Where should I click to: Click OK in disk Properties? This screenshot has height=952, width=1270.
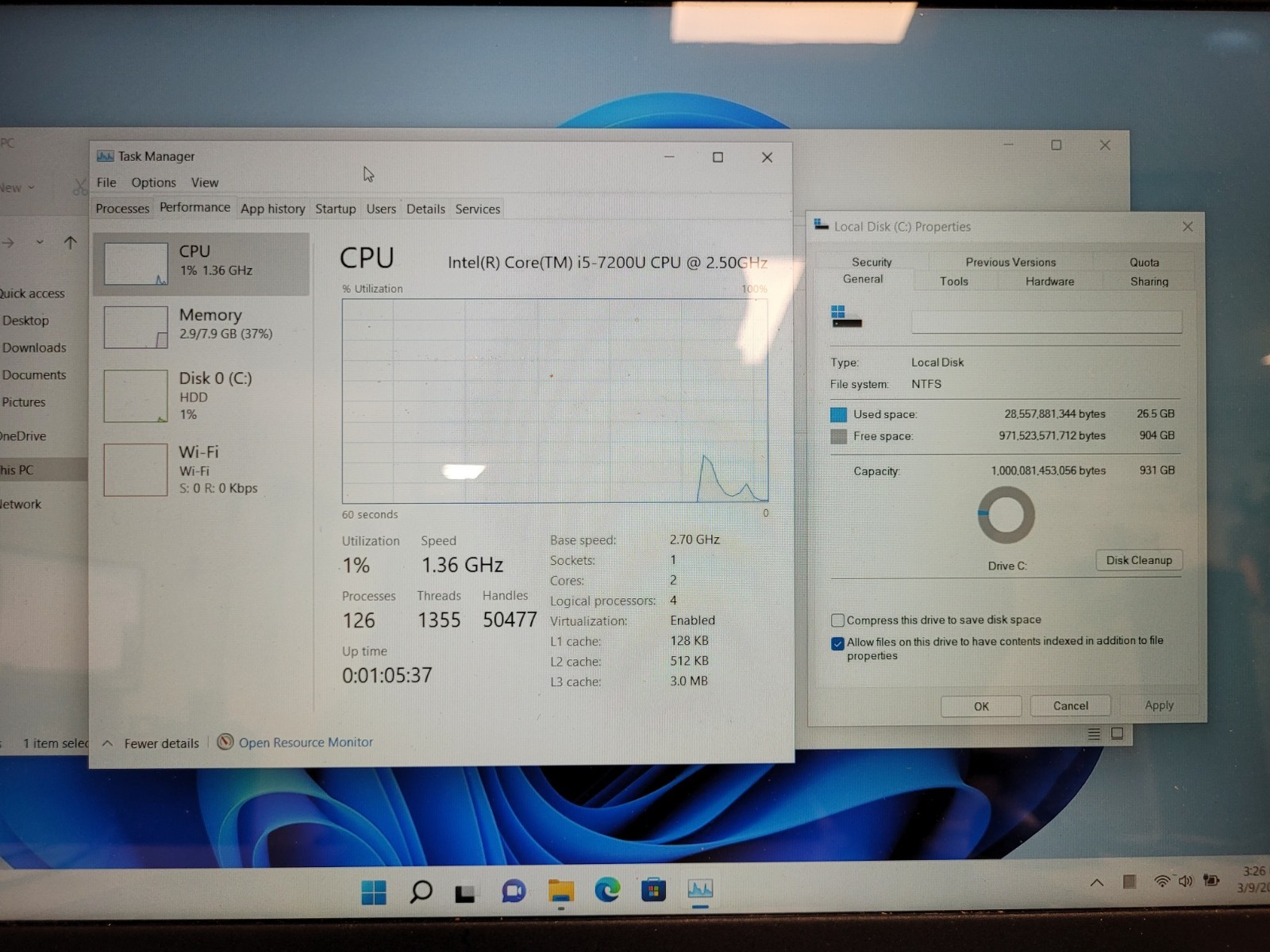tap(981, 706)
